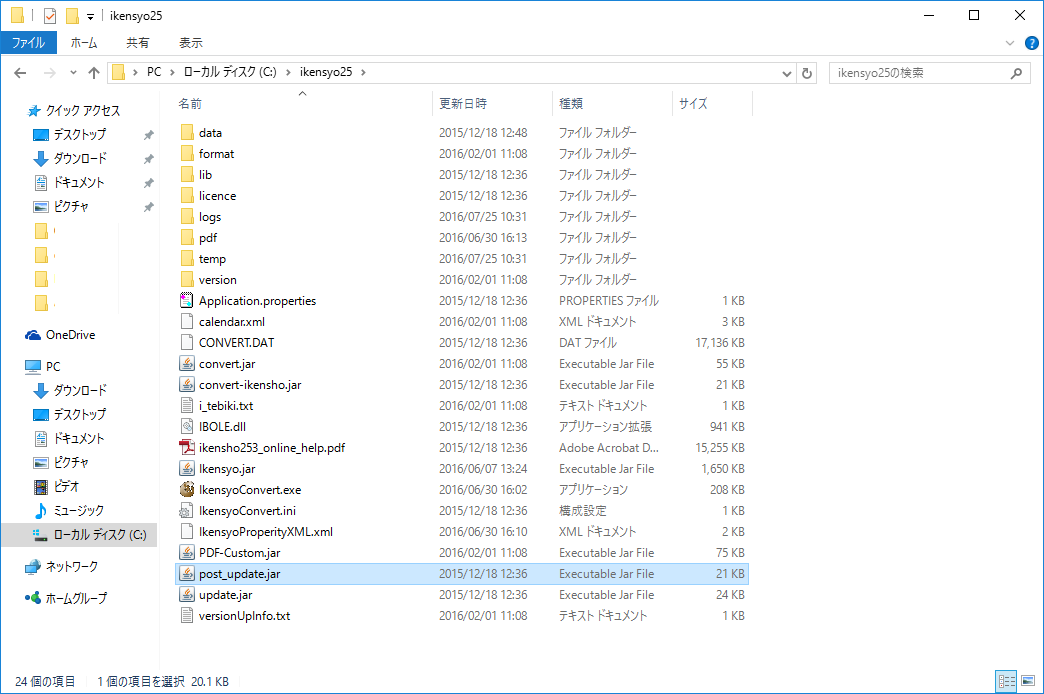Refresh the folder view with refresh icon
The height and width of the screenshot is (694, 1044).
[x=806, y=72]
